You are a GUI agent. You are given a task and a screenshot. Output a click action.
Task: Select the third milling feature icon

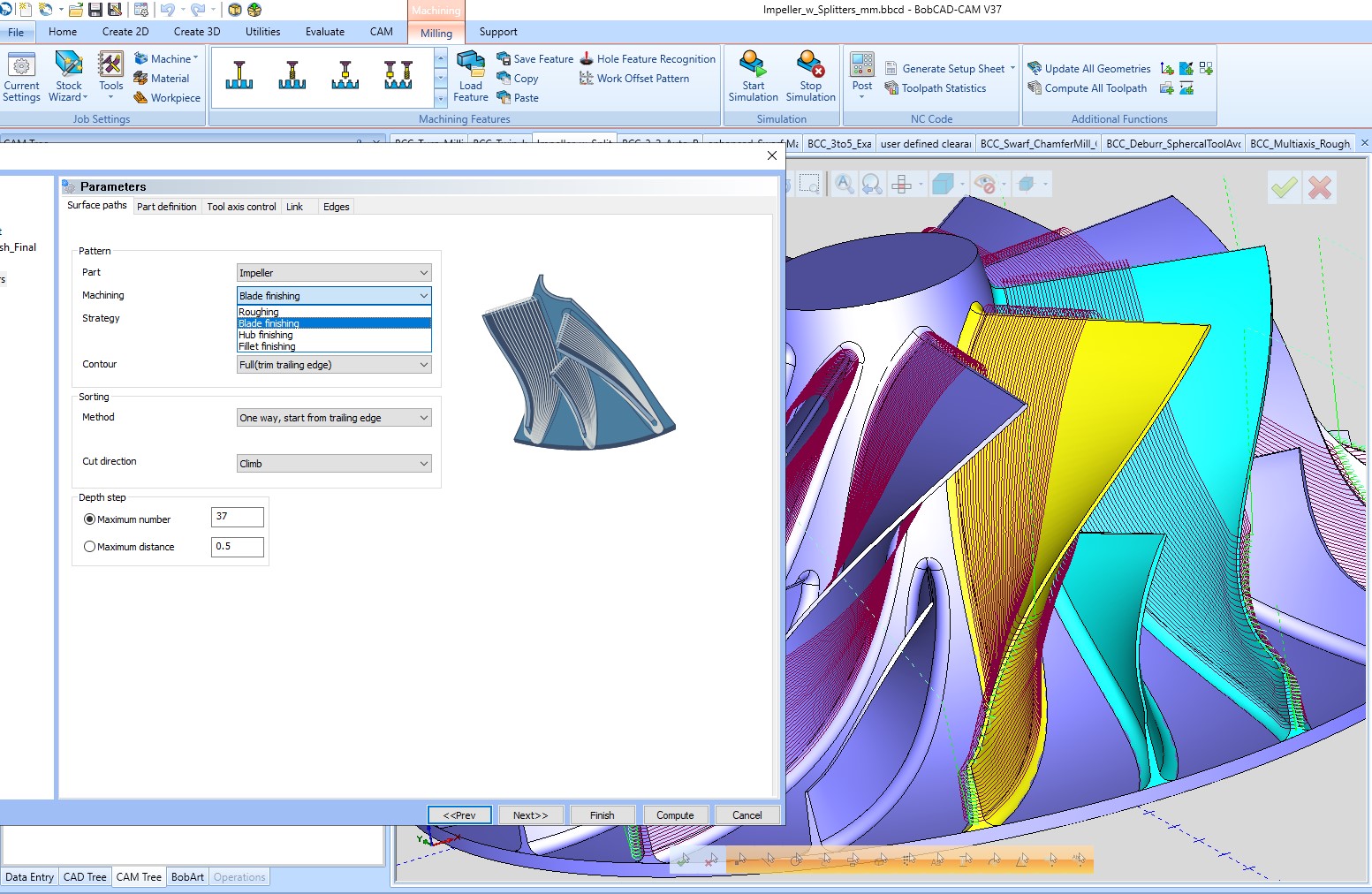[x=345, y=75]
